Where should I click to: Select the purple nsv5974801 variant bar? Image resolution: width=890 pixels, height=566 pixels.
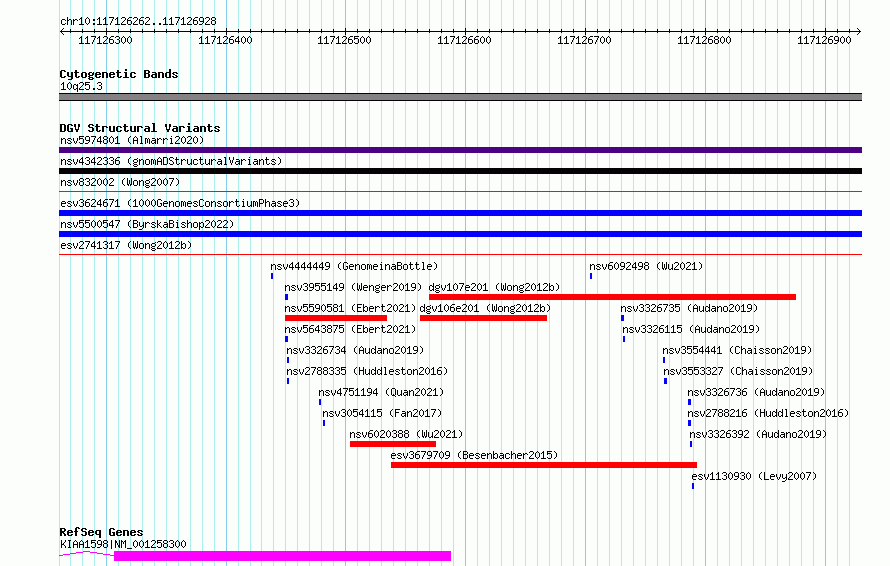point(460,150)
